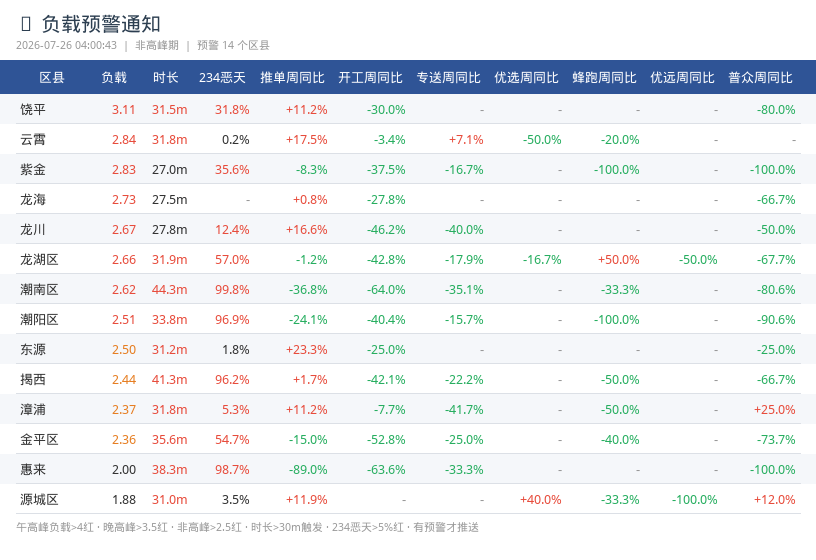Click the 优远周同比 column header

682,78
